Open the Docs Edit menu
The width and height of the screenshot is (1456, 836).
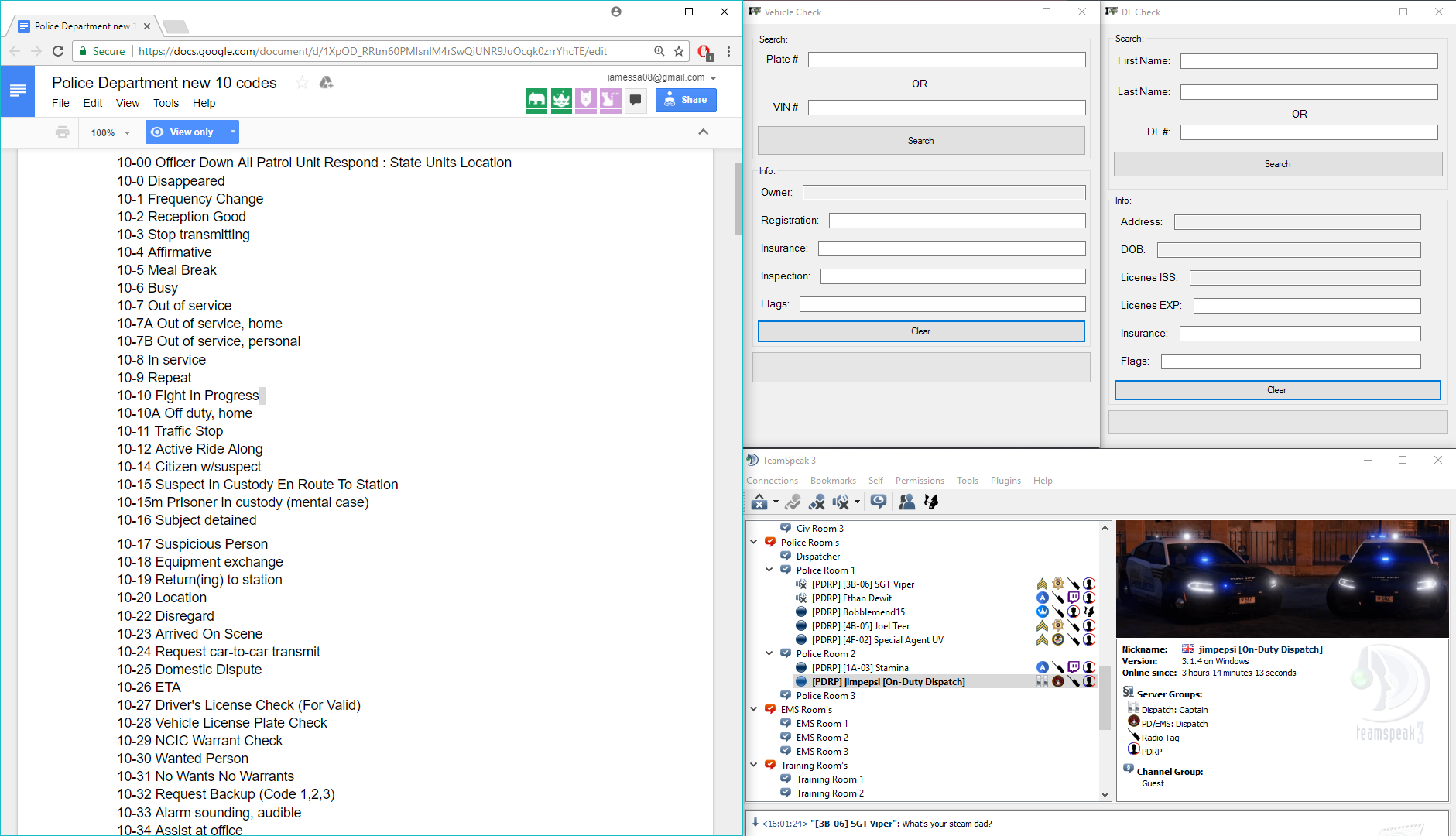93,103
